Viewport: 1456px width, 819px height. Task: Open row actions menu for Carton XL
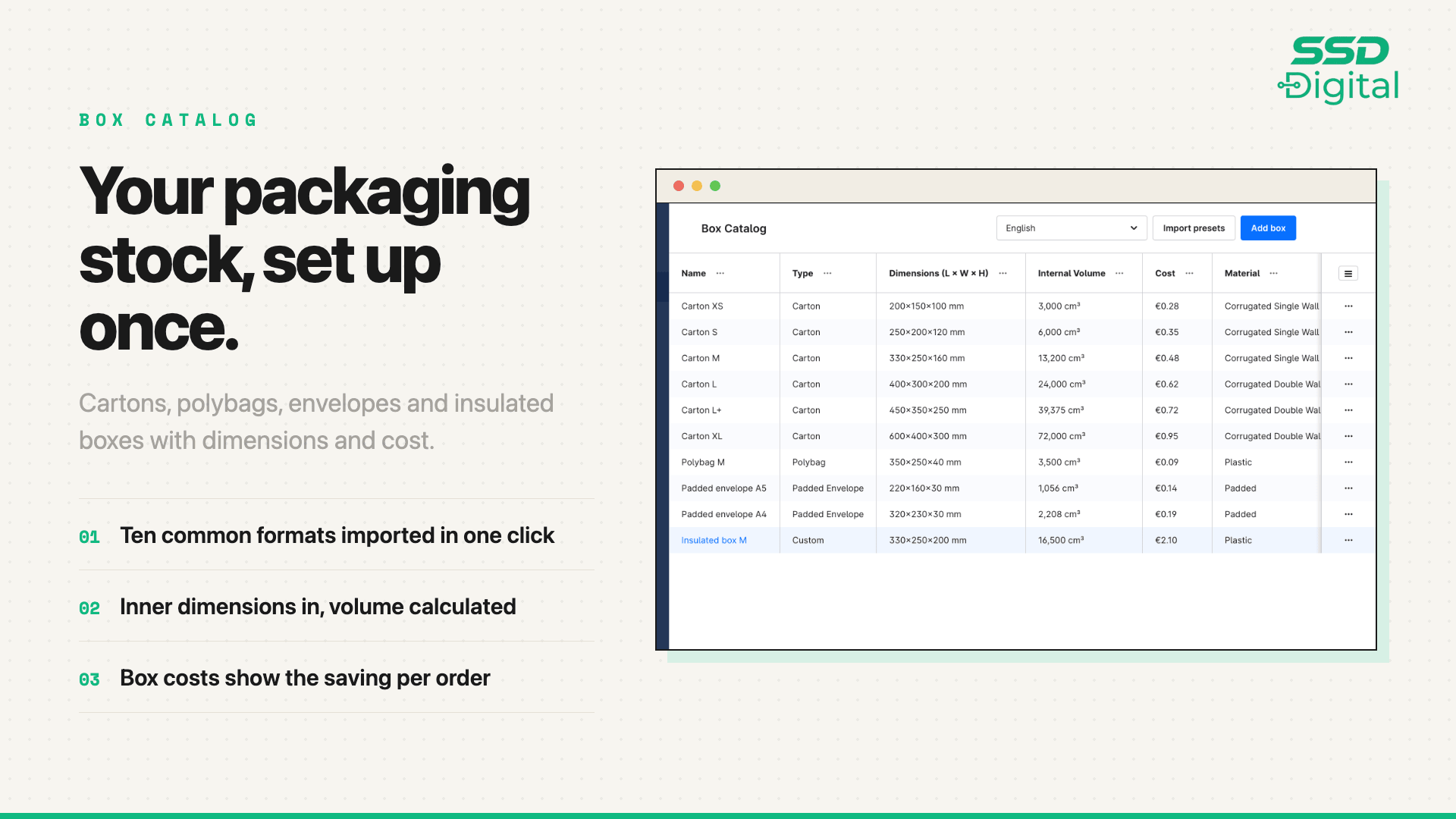1348,436
